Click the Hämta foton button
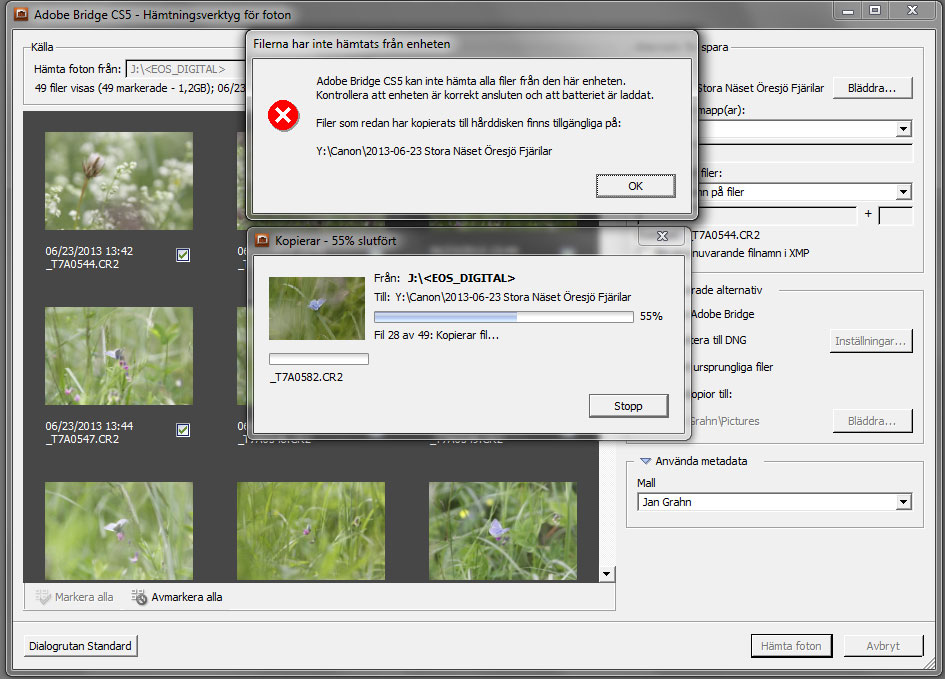This screenshot has height=679, width=945. [791, 646]
